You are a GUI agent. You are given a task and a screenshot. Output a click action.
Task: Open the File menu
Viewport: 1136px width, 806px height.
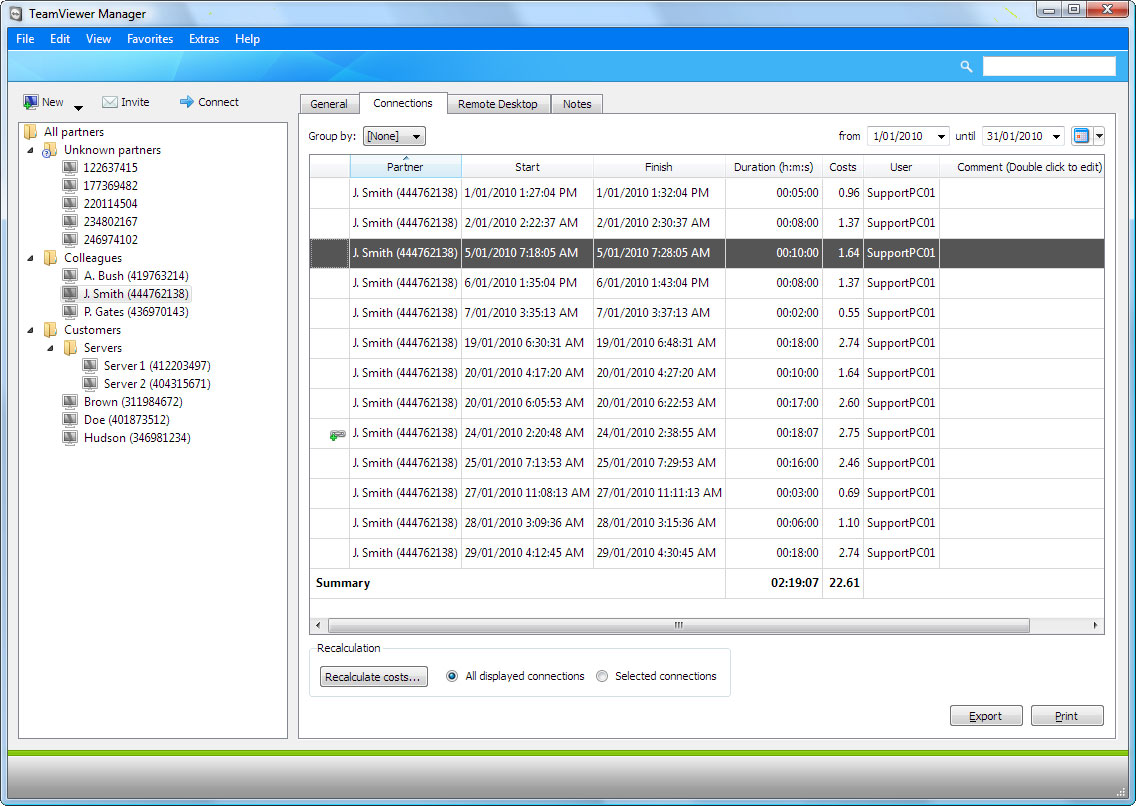25,39
